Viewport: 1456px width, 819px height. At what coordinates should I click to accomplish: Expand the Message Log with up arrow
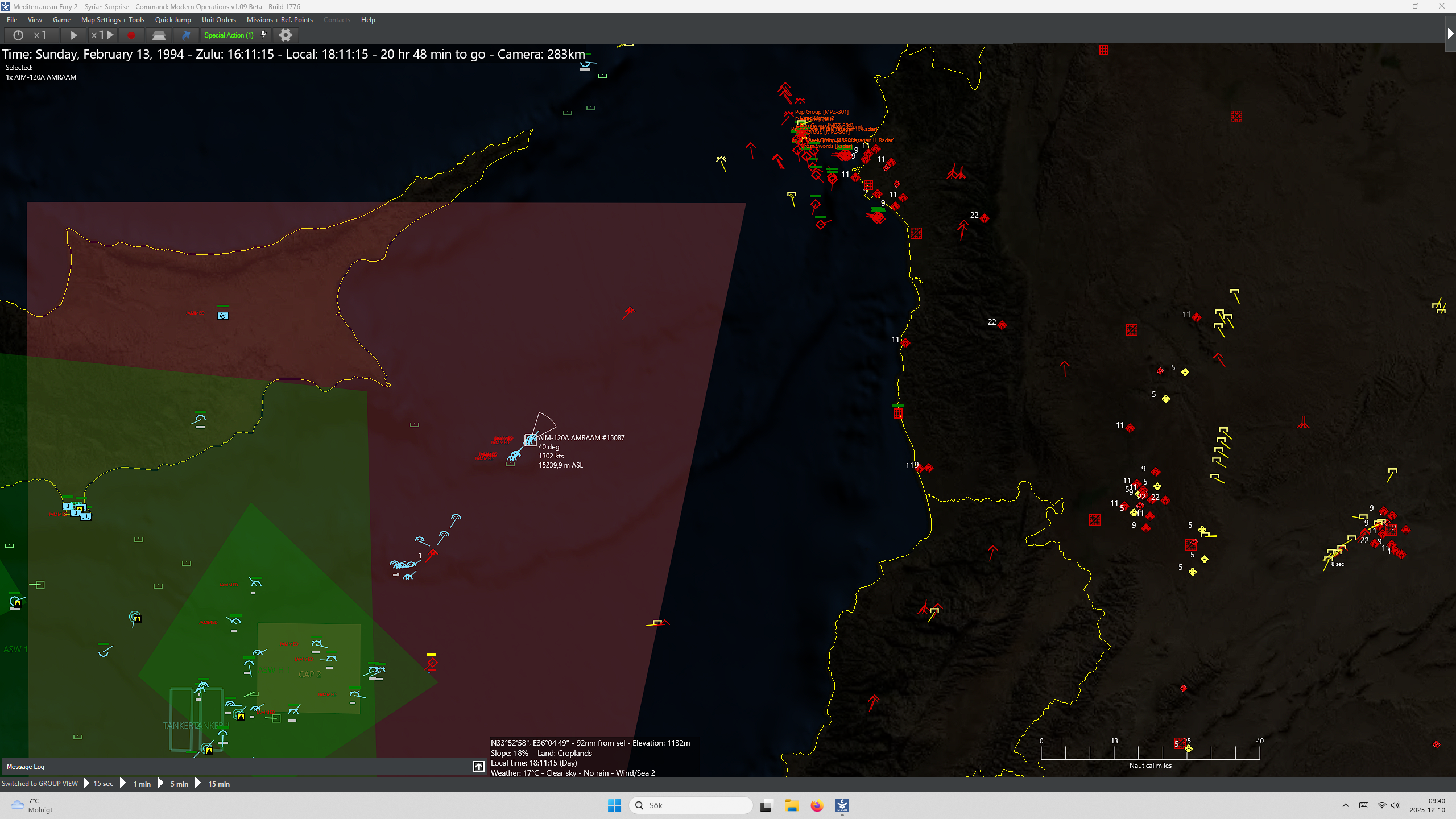(478, 767)
